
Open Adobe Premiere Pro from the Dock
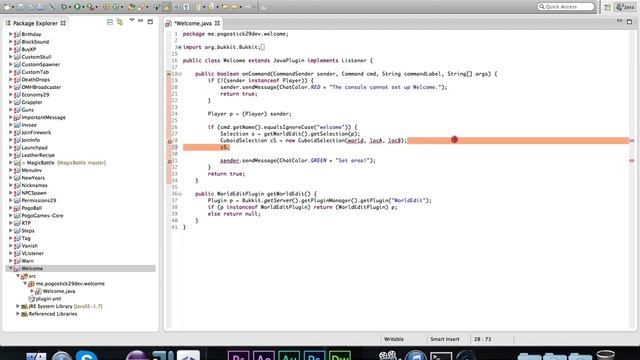click(x=238, y=355)
